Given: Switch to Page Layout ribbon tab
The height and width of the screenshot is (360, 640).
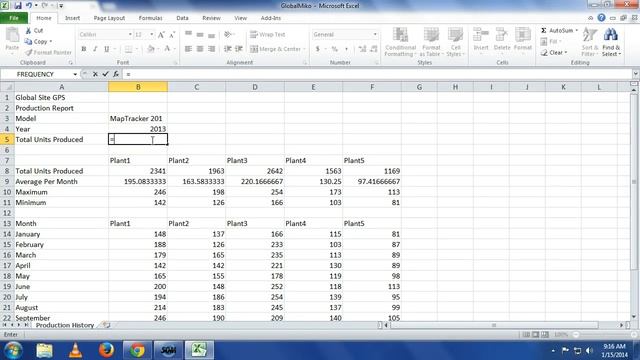Looking at the screenshot, I should [109, 18].
